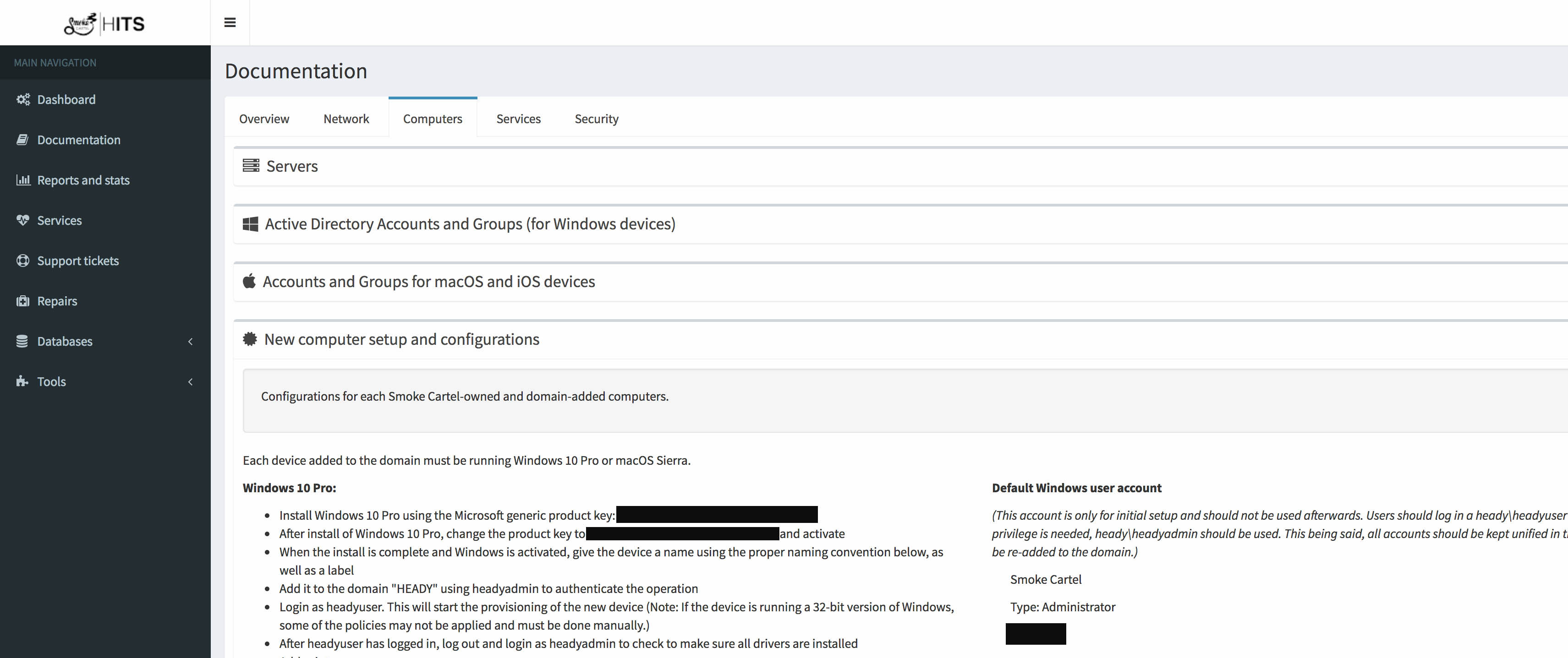The image size is (1568, 658).
Task: Open the Overview tab
Action: [x=263, y=119]
